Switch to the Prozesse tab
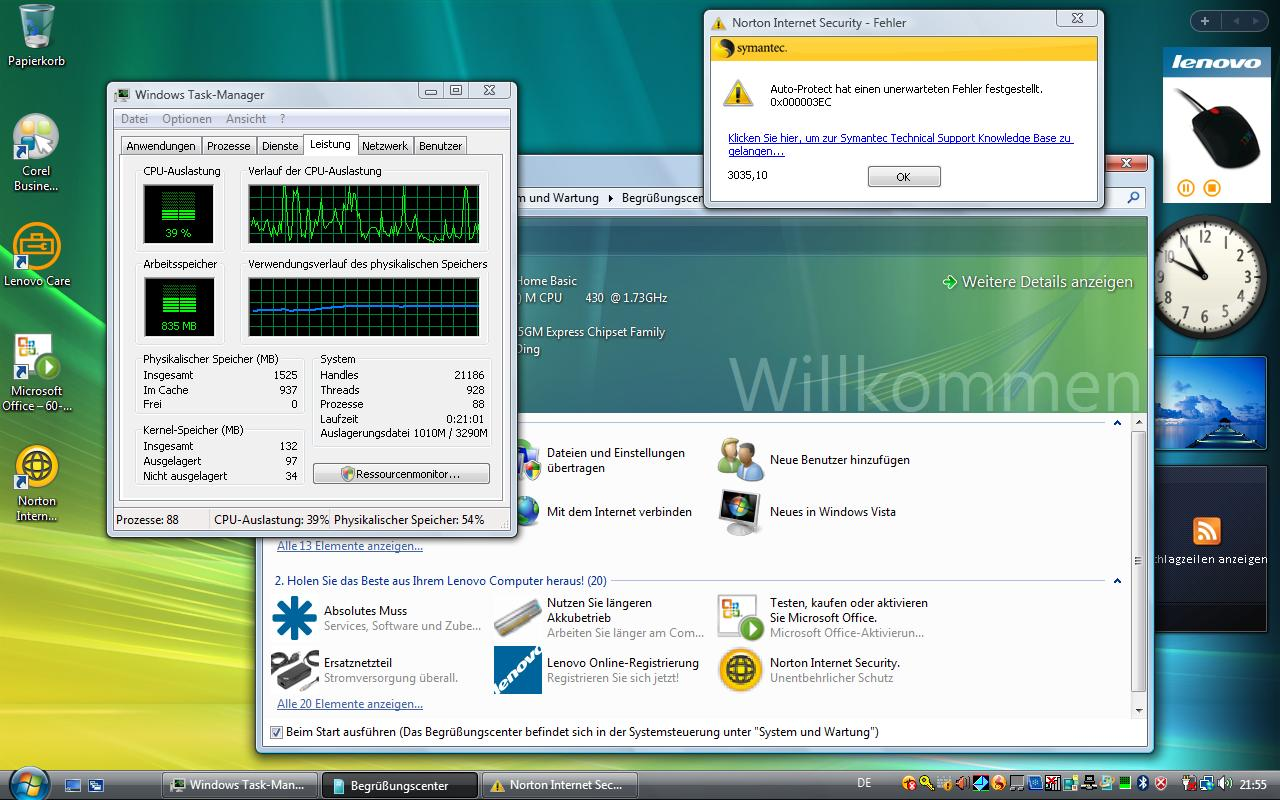The height and width of the screenshot is (800, 1280). pos(229,146)
